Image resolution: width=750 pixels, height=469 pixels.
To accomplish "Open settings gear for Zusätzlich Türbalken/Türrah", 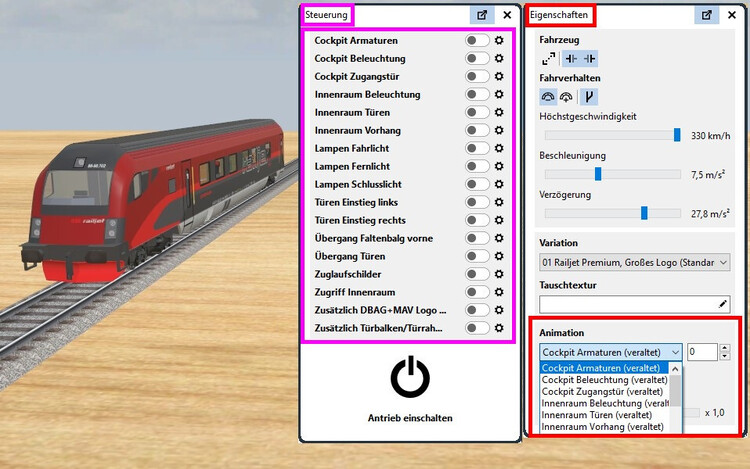I will click(499, 328).
